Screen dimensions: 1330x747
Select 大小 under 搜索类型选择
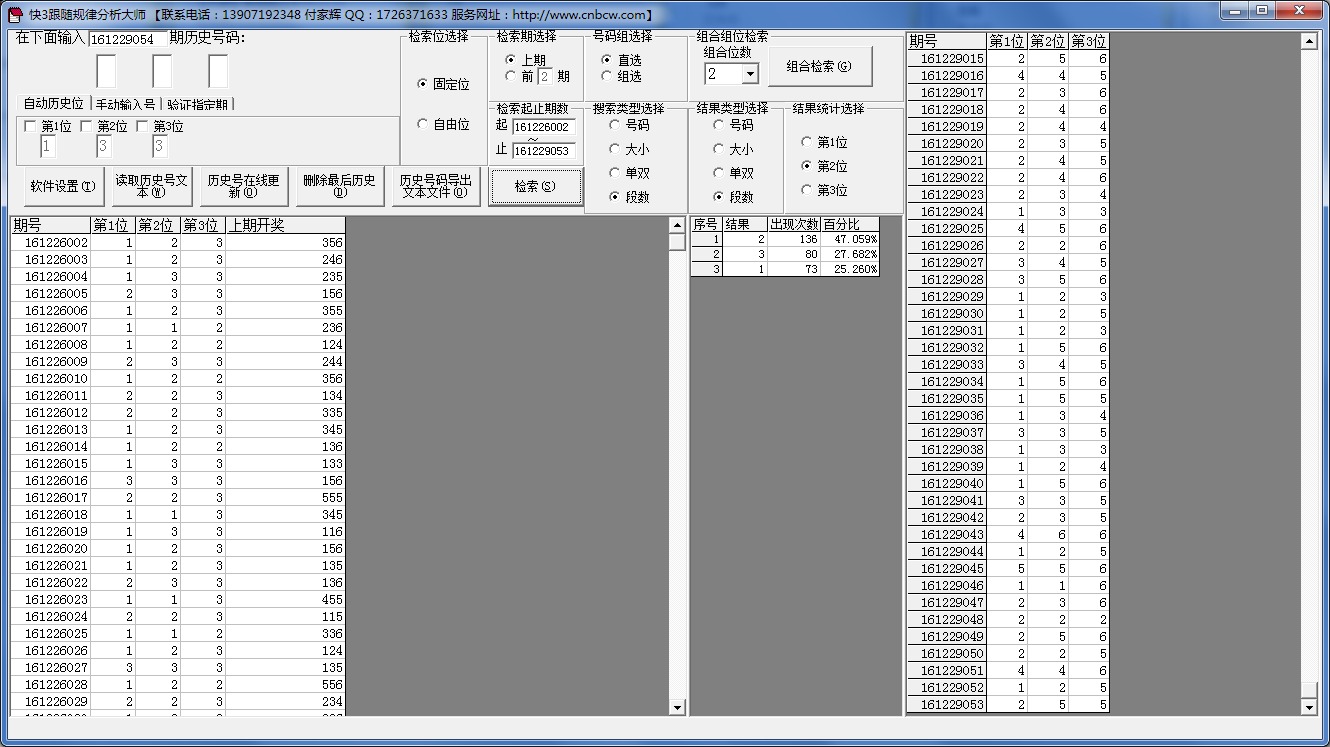(615, 149)
